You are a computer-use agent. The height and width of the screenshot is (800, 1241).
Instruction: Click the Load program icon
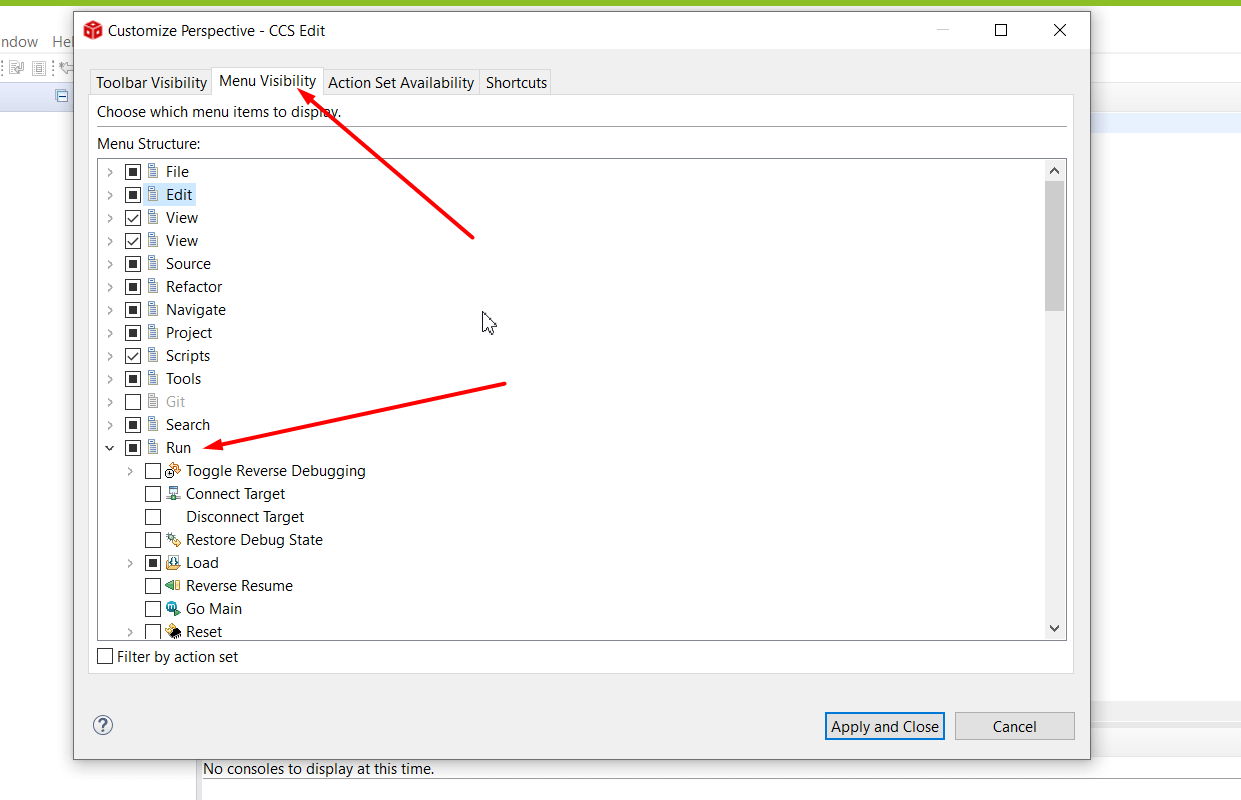pyautogui.click(x=173, y=563)
